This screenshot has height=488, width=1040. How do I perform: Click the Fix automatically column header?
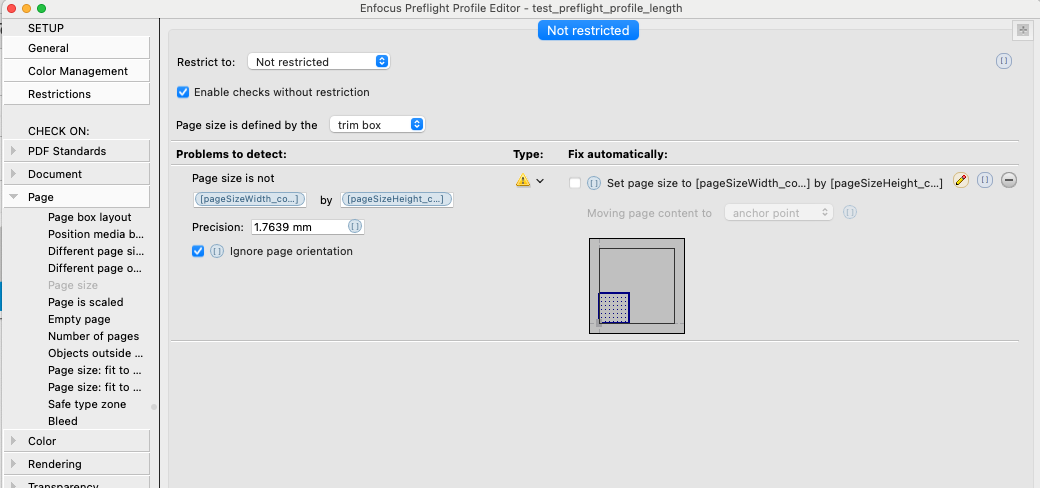(x=618, y=154)
